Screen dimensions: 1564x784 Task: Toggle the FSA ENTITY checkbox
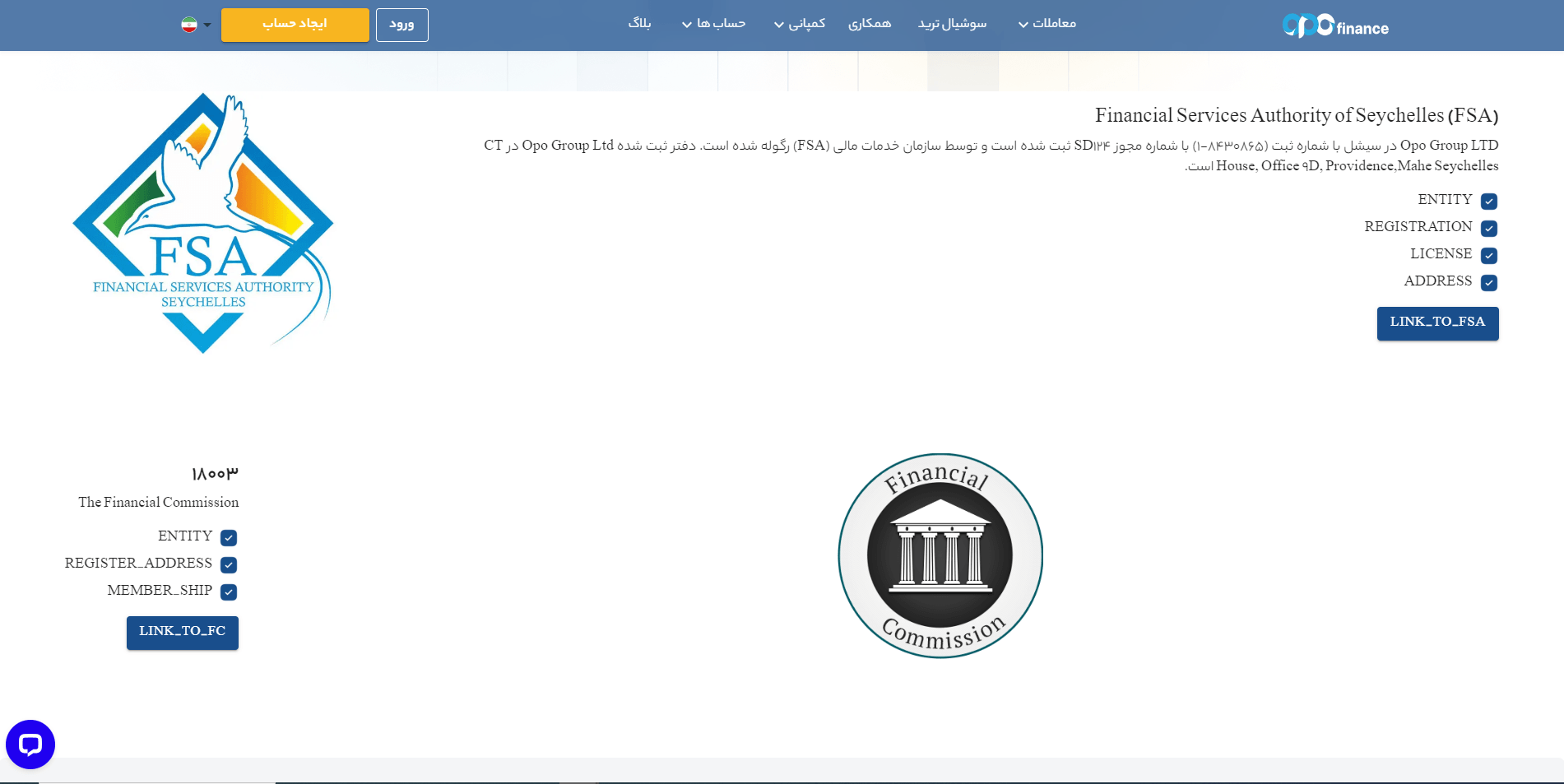(x=1489, y=201)
